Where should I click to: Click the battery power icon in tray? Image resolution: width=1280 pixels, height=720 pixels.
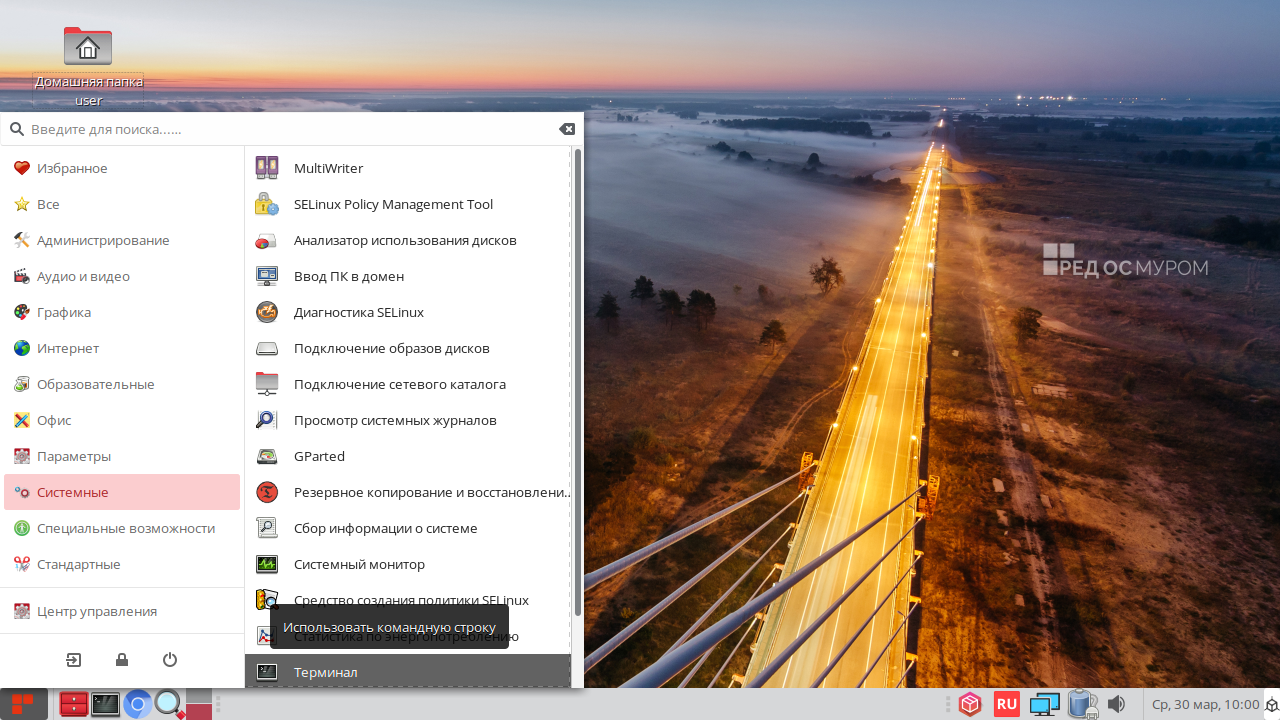(1081, 704)
